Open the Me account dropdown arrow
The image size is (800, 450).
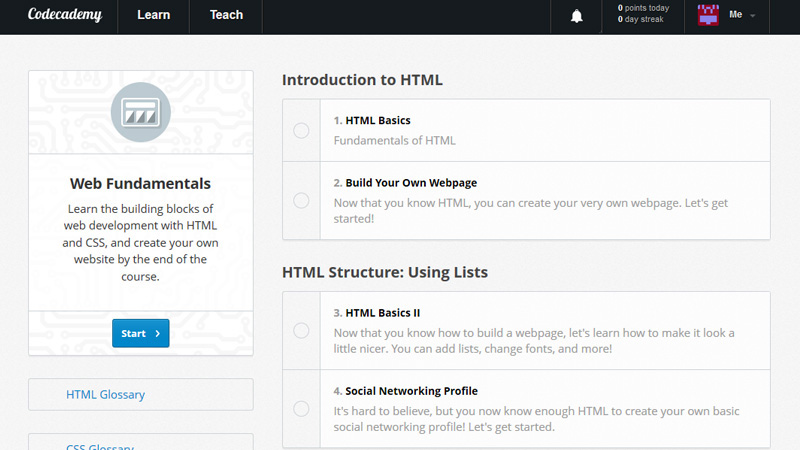(753, 16)
